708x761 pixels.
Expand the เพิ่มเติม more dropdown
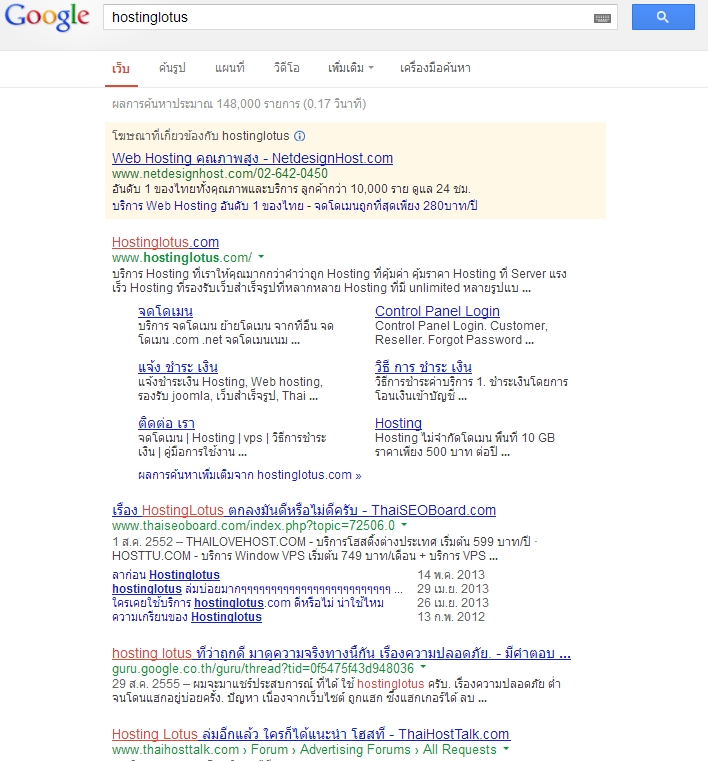[350, 68]
